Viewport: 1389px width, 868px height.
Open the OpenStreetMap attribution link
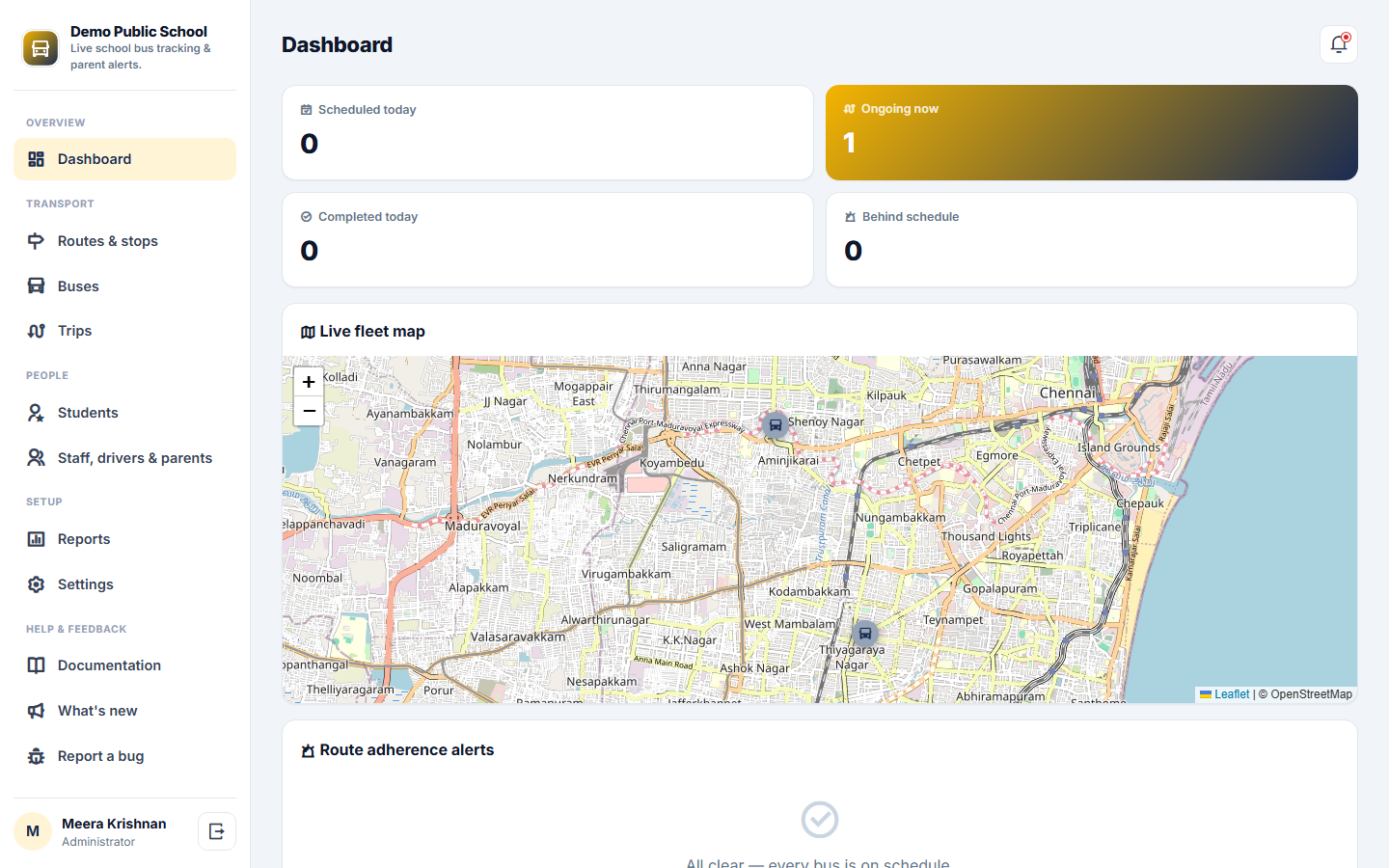pos(1311,694)
